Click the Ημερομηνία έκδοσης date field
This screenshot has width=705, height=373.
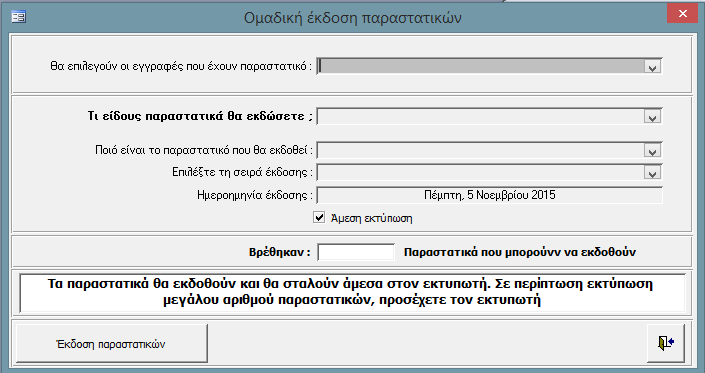490,195
